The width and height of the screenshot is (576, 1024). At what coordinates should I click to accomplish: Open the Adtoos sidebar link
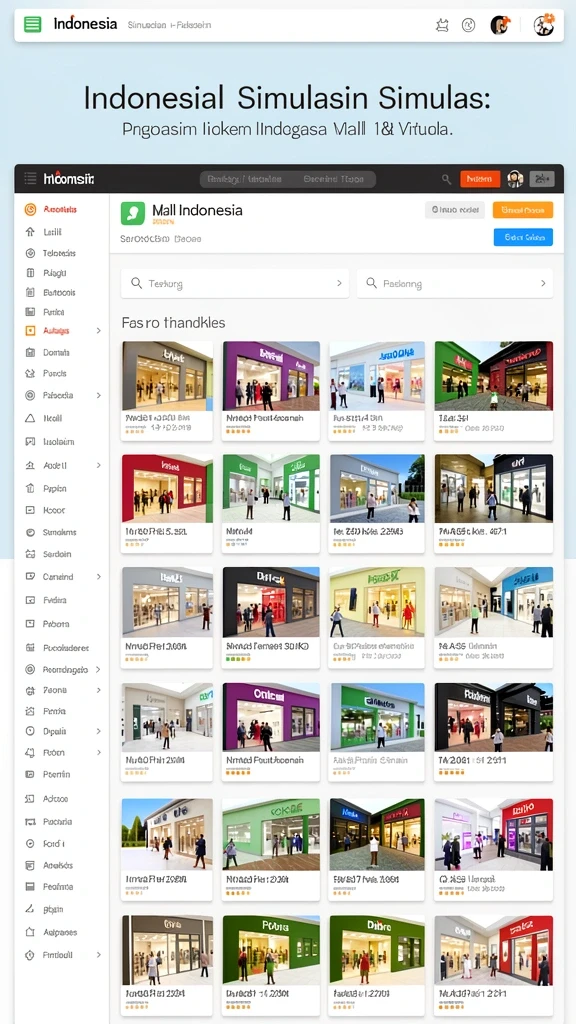point(56,799)
